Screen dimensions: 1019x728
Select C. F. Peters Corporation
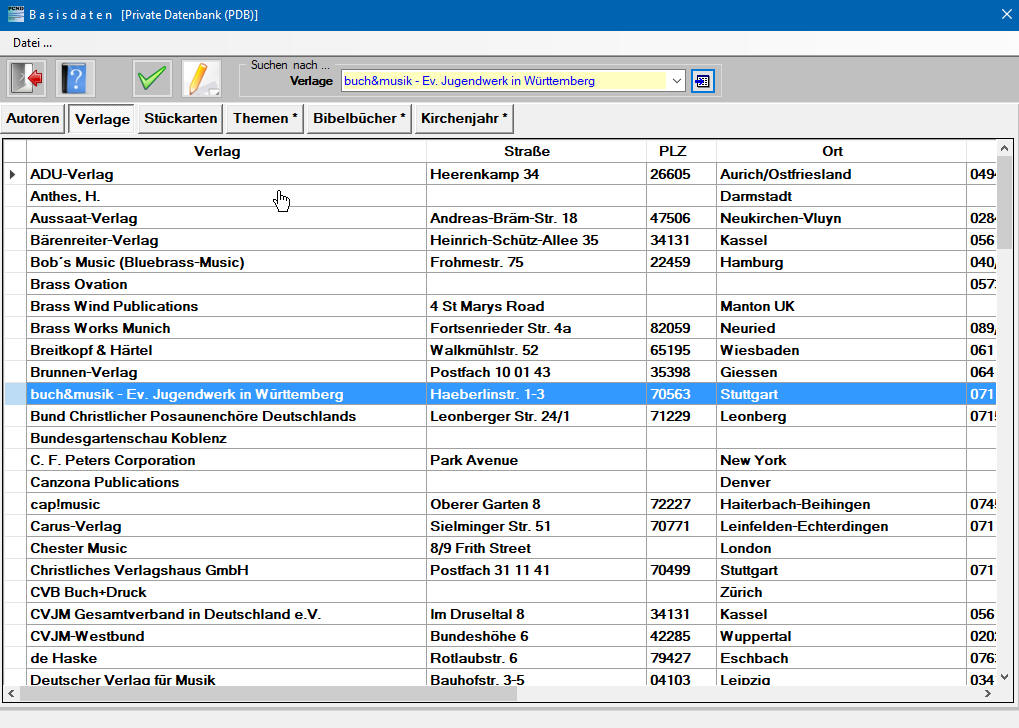click(226, 461)
